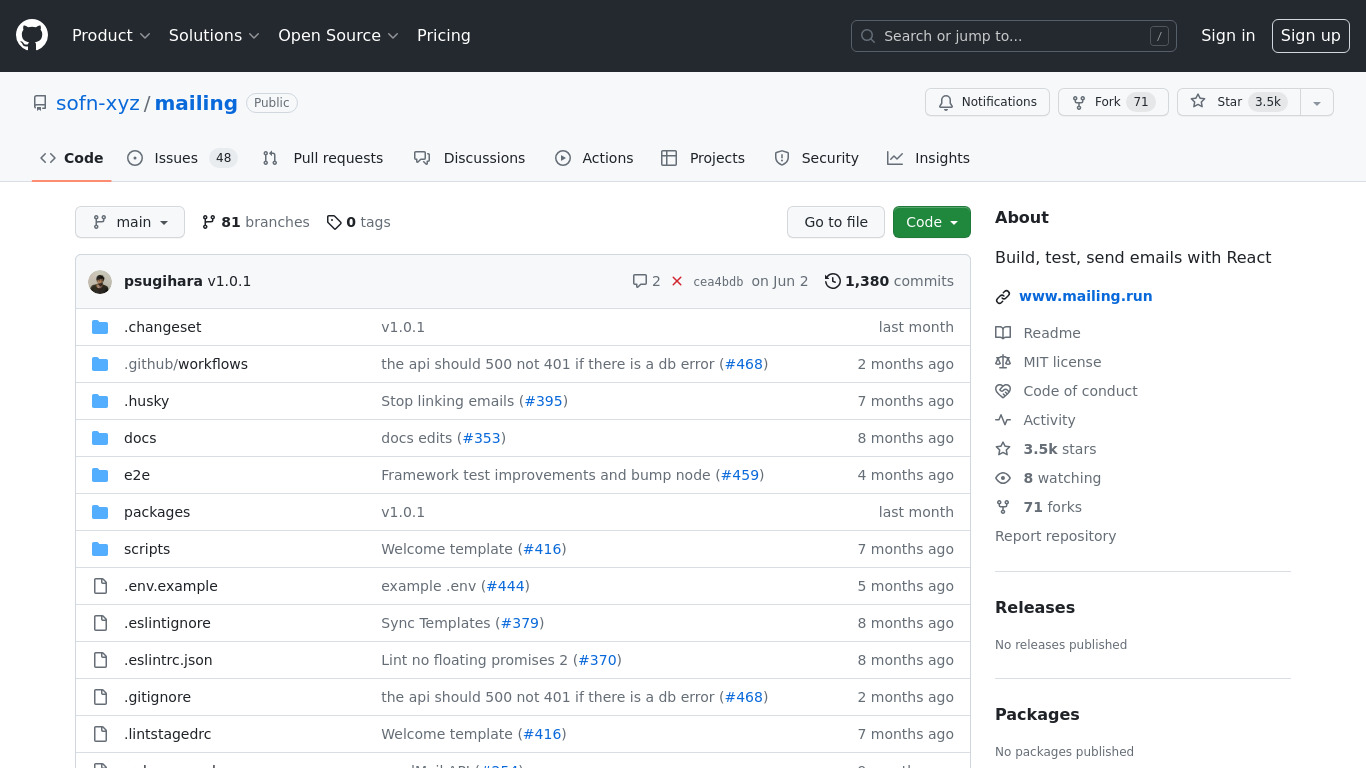Click psugihara's avatar thumbnail
The width and height of the screenshot is (1366, 768).
click(100, 282)
